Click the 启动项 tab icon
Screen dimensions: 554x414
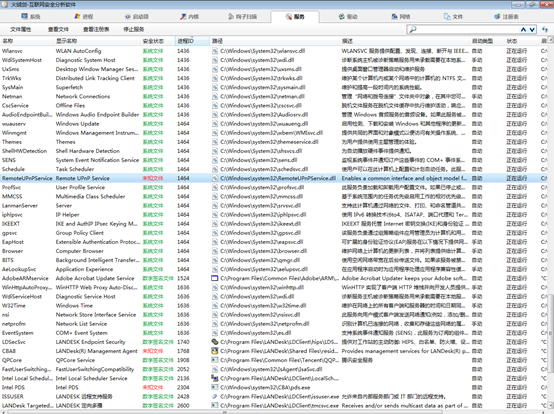[x=128, y=17]
